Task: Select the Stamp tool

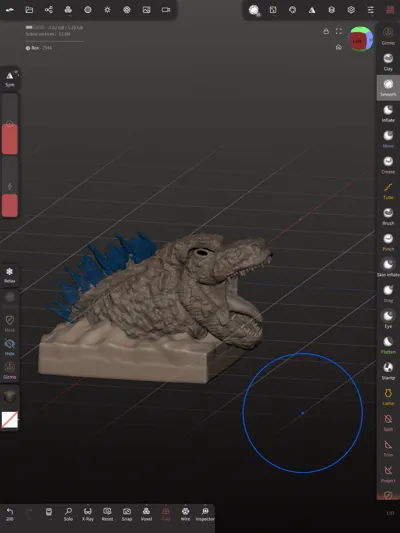Action: pos(388,371)
